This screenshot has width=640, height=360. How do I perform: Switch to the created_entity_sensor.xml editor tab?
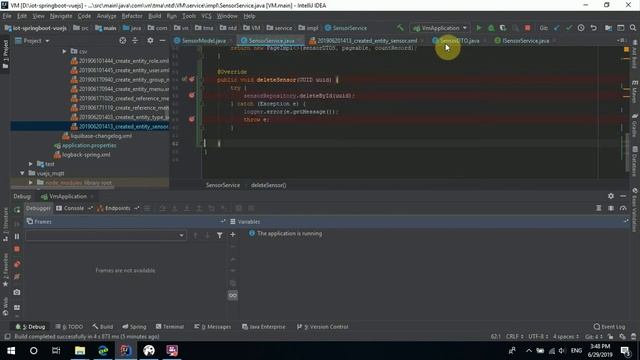tap(366, 40)
